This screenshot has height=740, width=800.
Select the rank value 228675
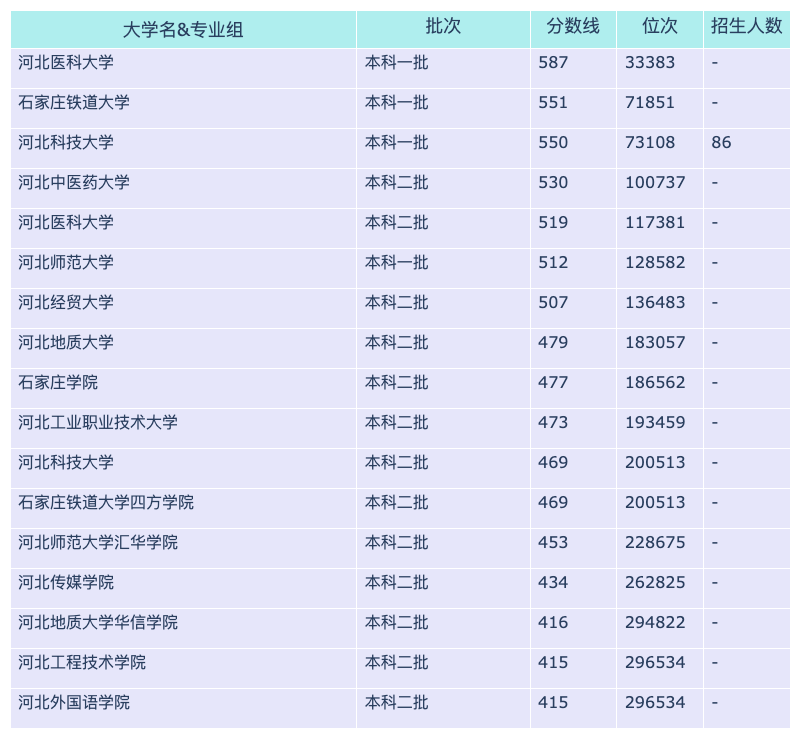point(655,542)
